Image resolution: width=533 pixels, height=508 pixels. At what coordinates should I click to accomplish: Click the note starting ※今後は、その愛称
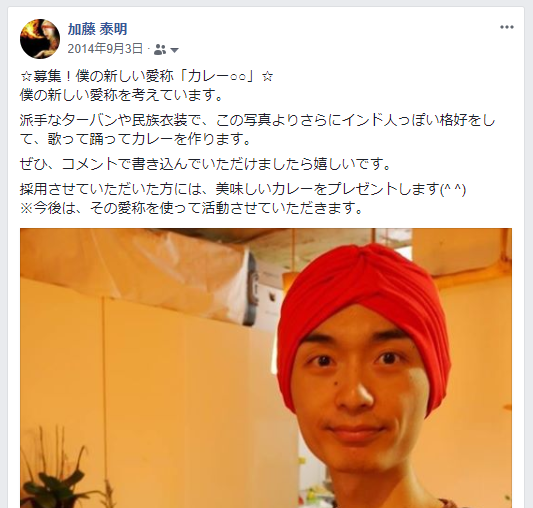(191, 208)
